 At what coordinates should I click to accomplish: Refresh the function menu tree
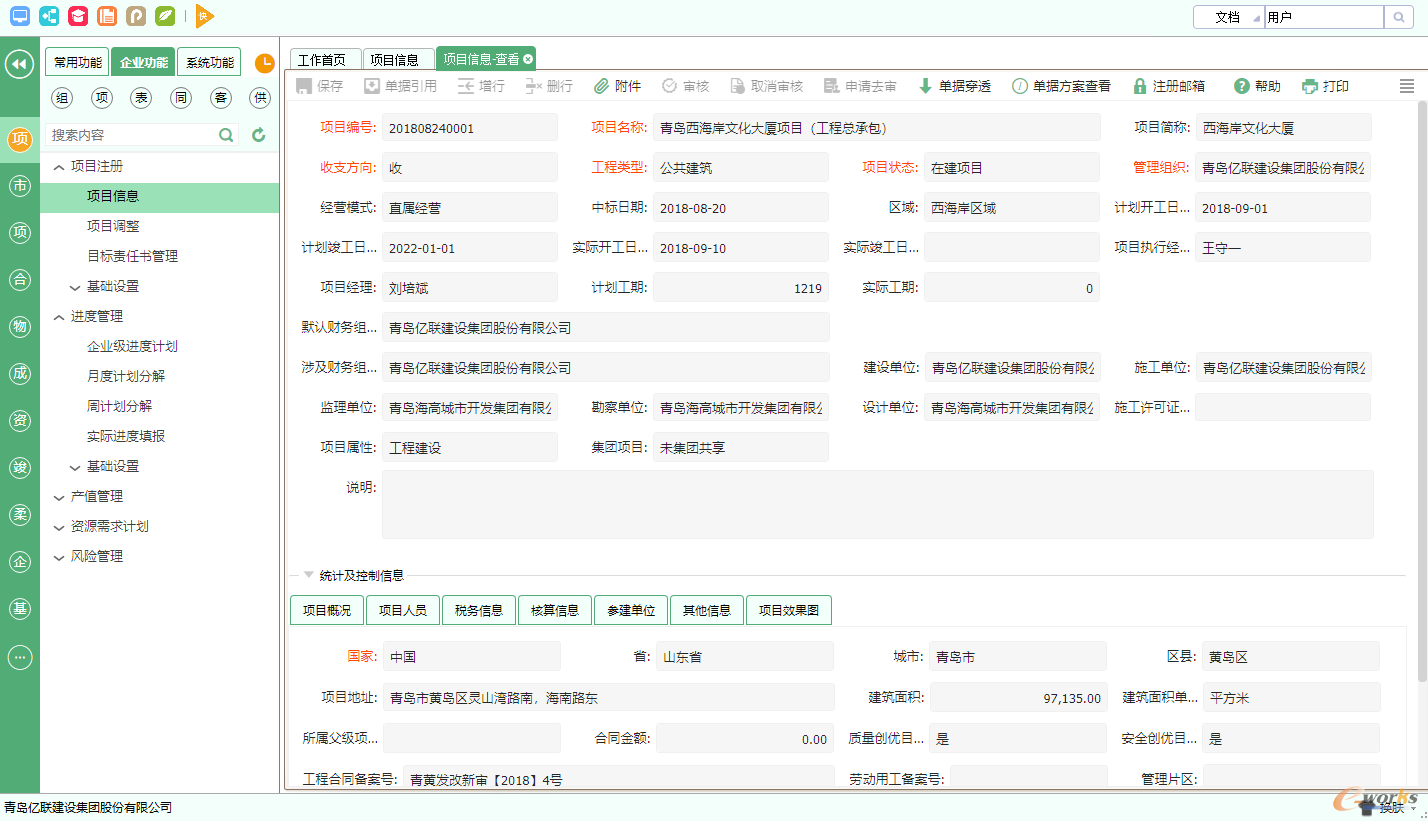coord(259,135)
